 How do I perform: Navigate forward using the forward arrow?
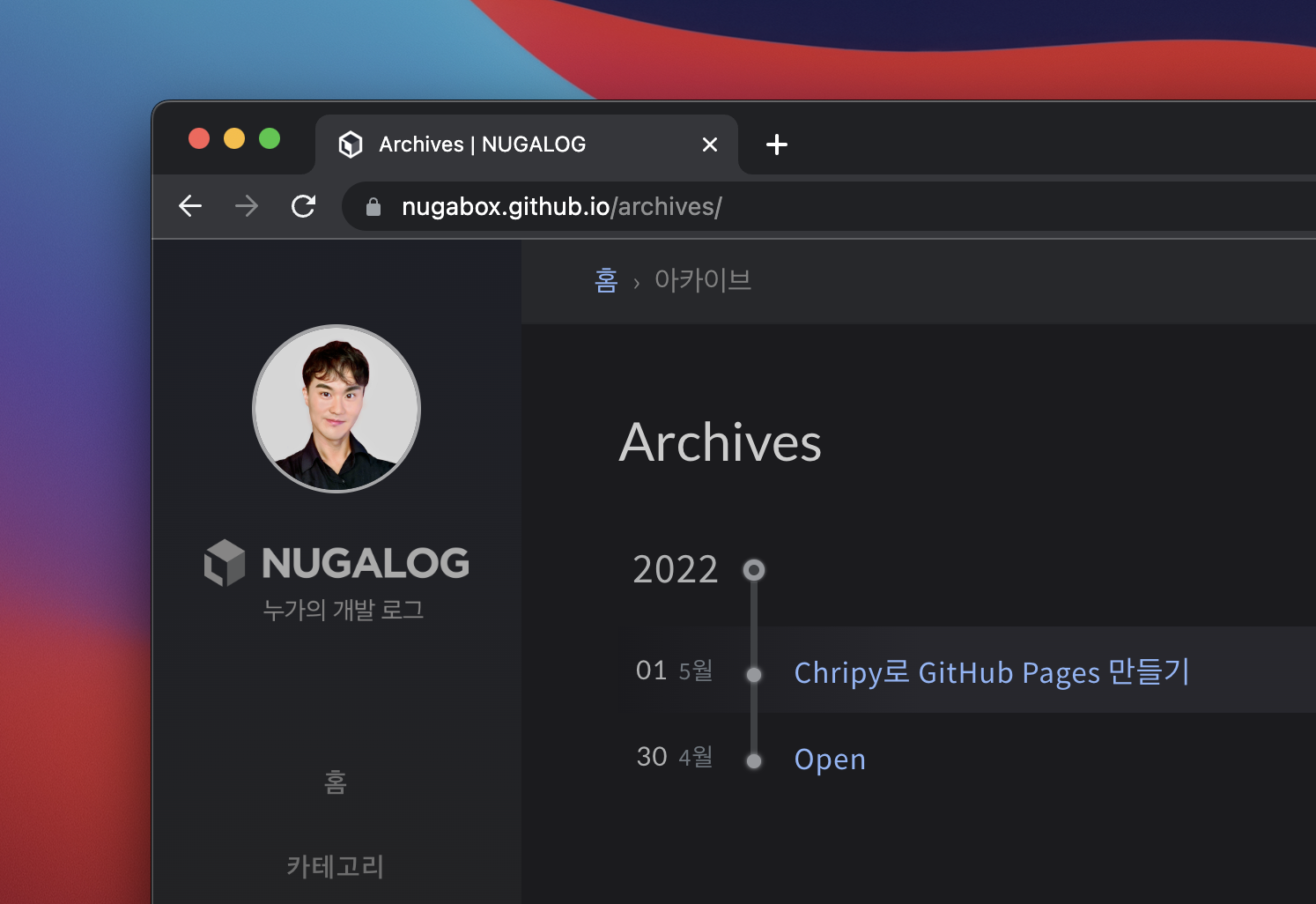[247, 205]
